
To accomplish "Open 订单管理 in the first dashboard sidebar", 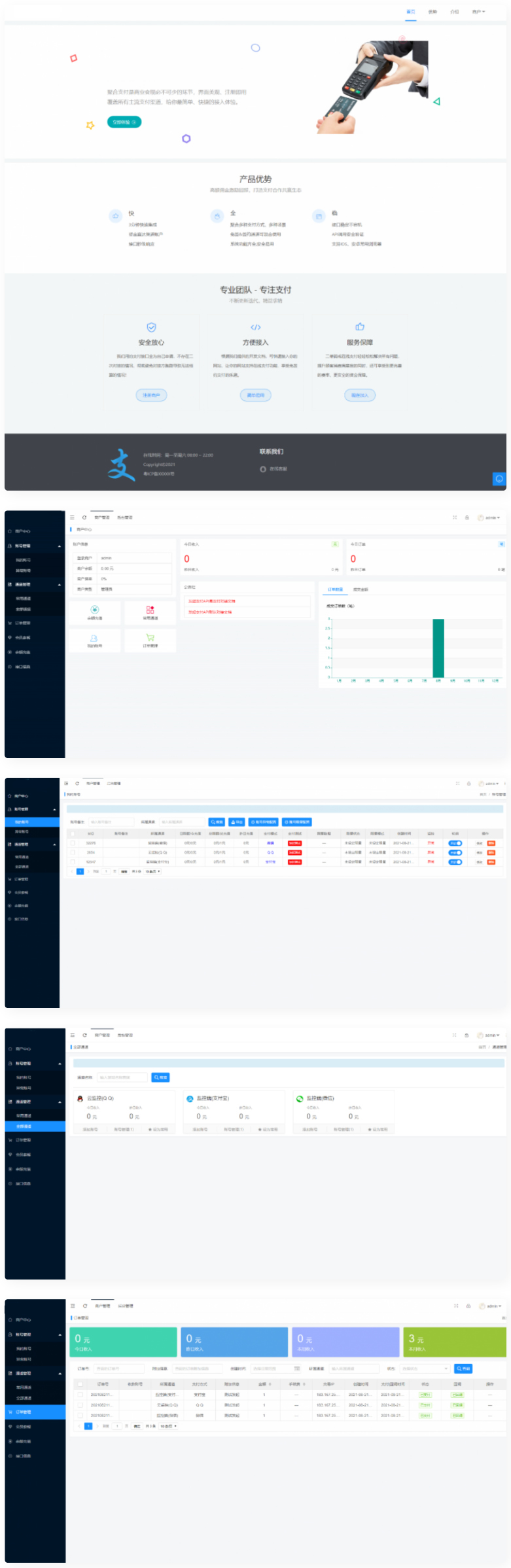I will 23,623.
